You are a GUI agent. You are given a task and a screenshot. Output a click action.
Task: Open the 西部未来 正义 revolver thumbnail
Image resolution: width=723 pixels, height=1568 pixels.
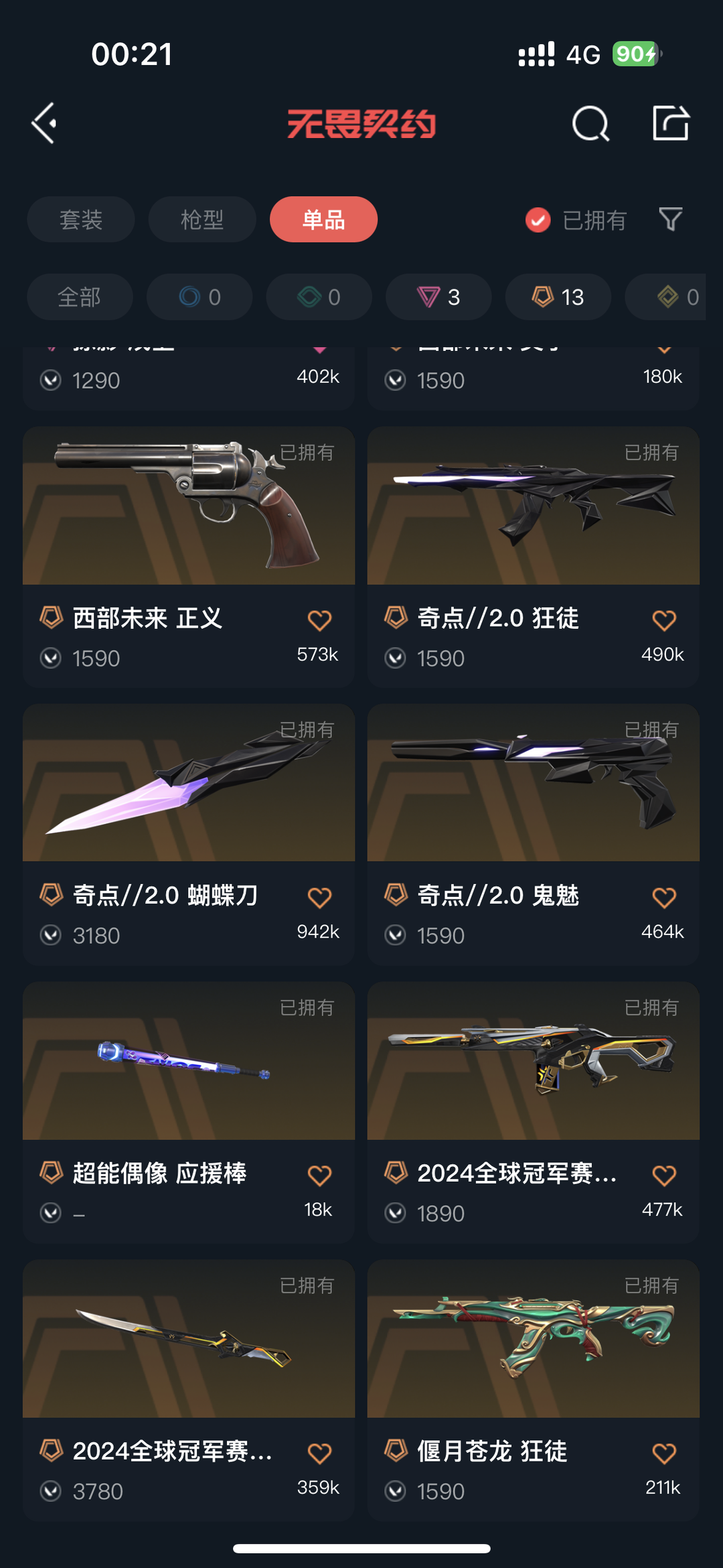[189, 506]
